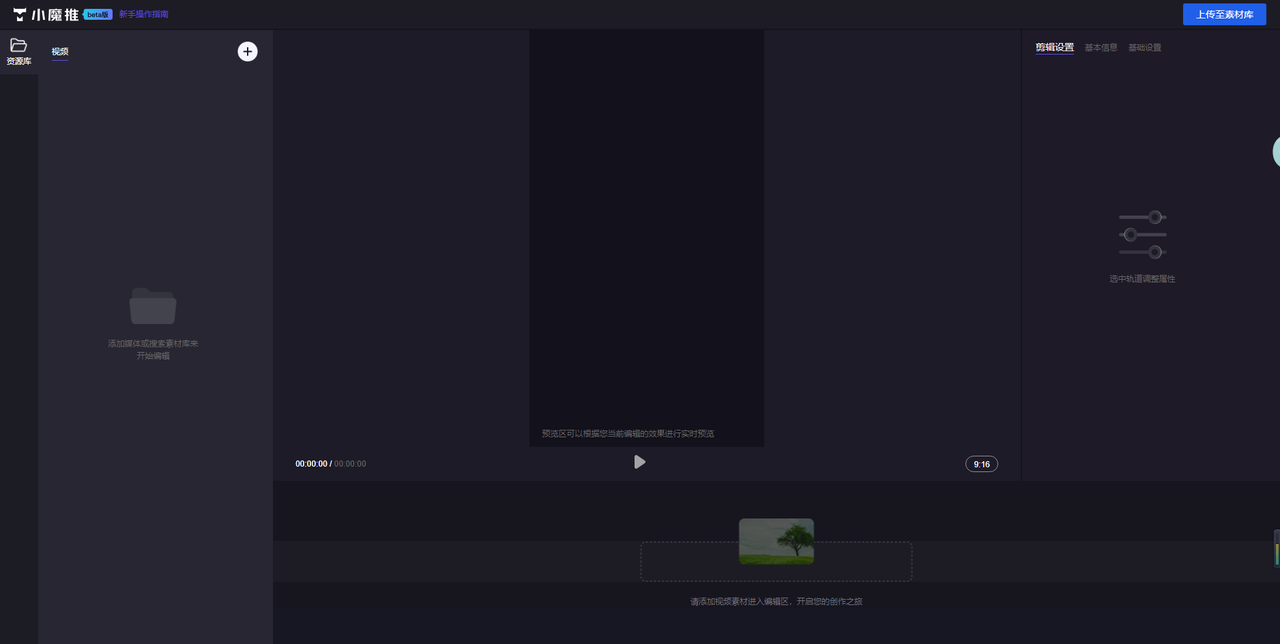The image size is (1280, 644).
Task: Select the 视频 tab in library
Action: click(x=60, y=52)
